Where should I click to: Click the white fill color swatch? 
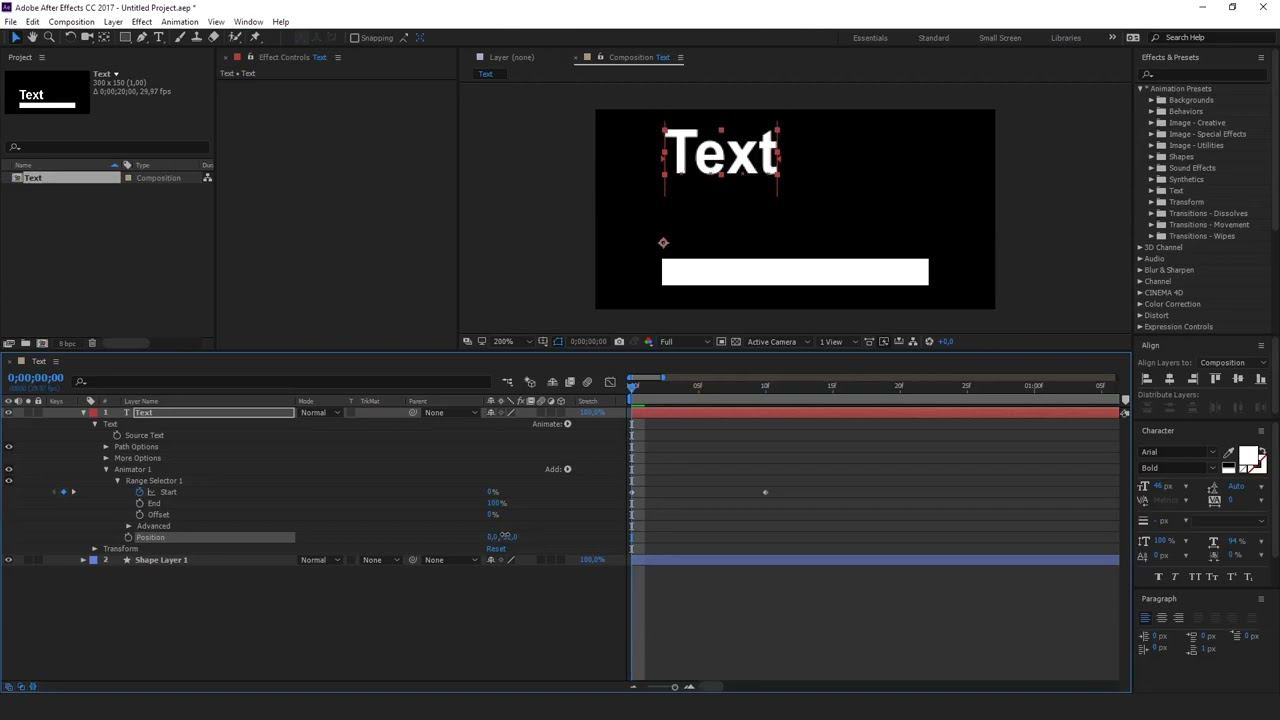click(x=1247, y=456)
